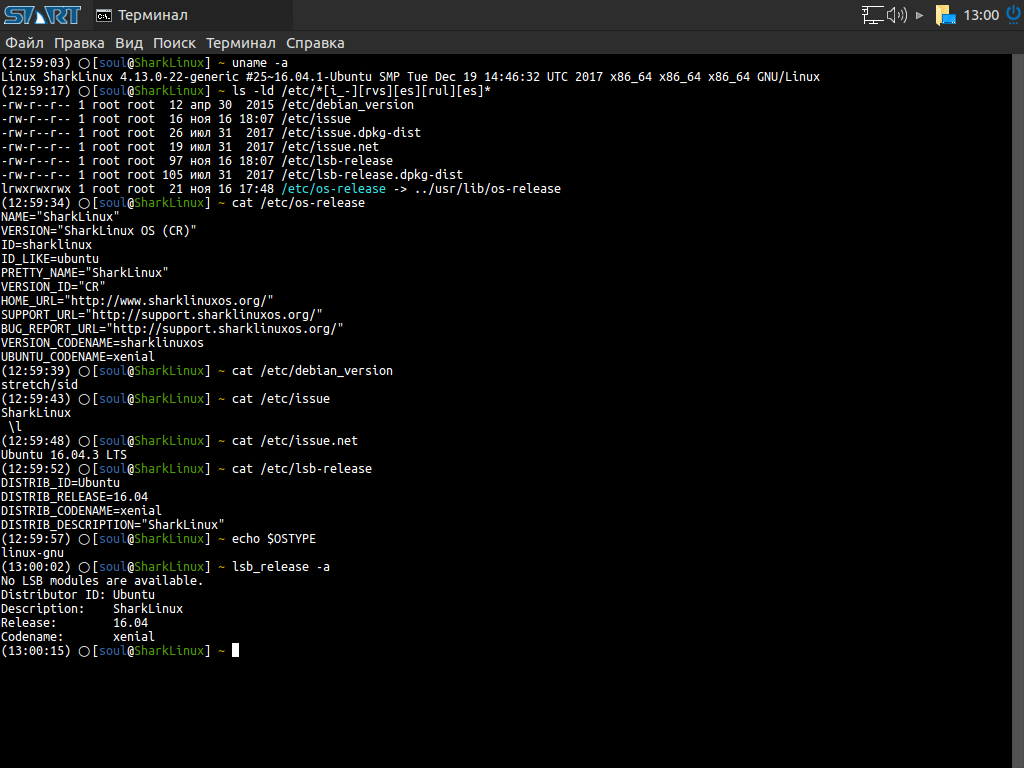Click the SUPPORT_URL line

161,315
